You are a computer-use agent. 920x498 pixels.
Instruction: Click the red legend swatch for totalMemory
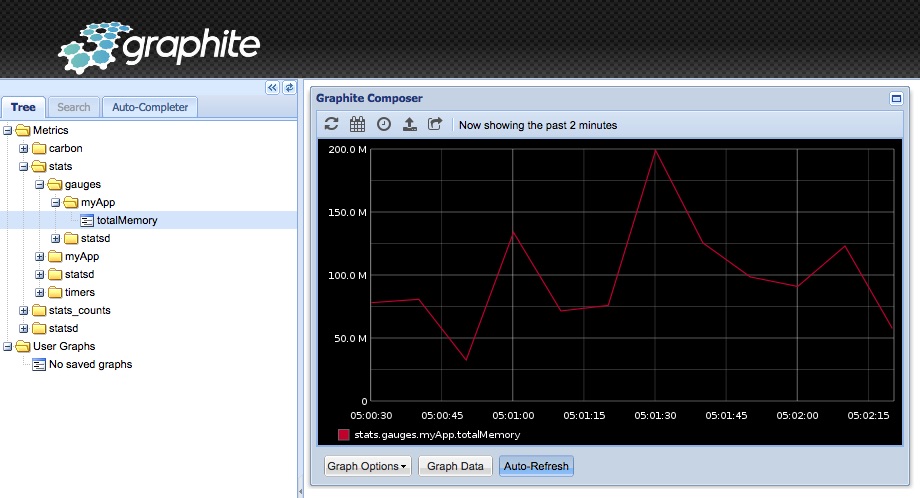tap(344, 435)
